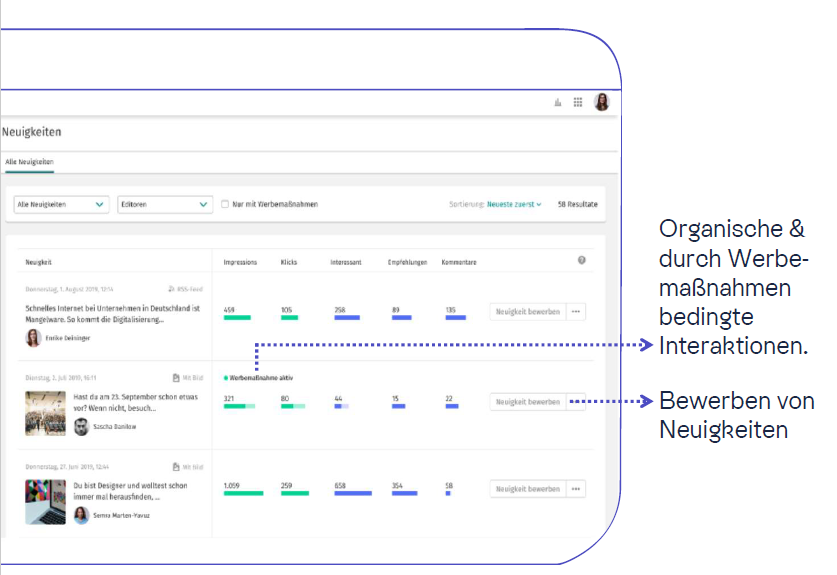This screenshot has height=575, width=837.
Task: Click Enrike Deisinger's author avatar
Action: point(34,338)
